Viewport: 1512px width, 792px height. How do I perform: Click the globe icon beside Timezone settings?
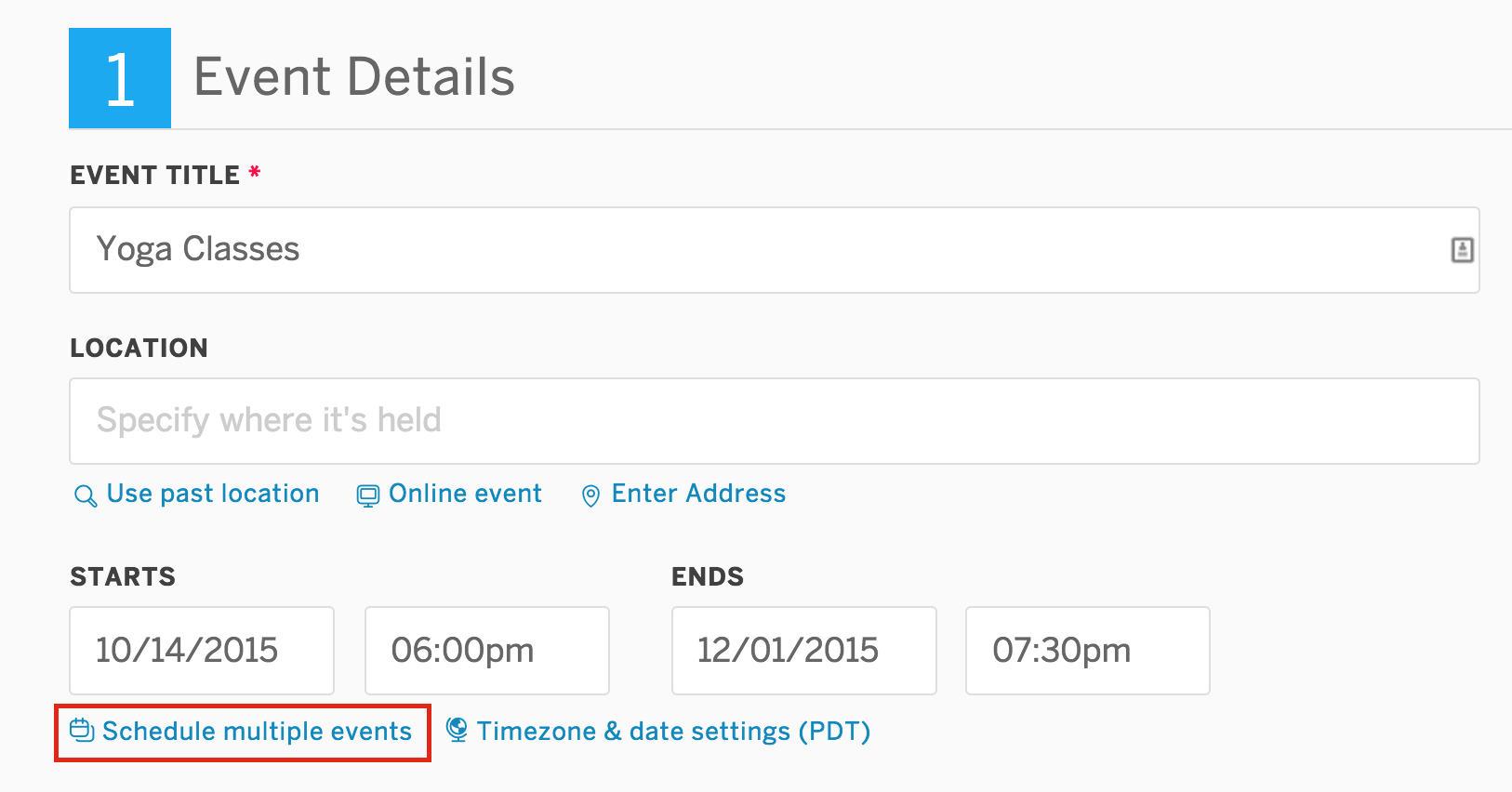pos(457,730)
